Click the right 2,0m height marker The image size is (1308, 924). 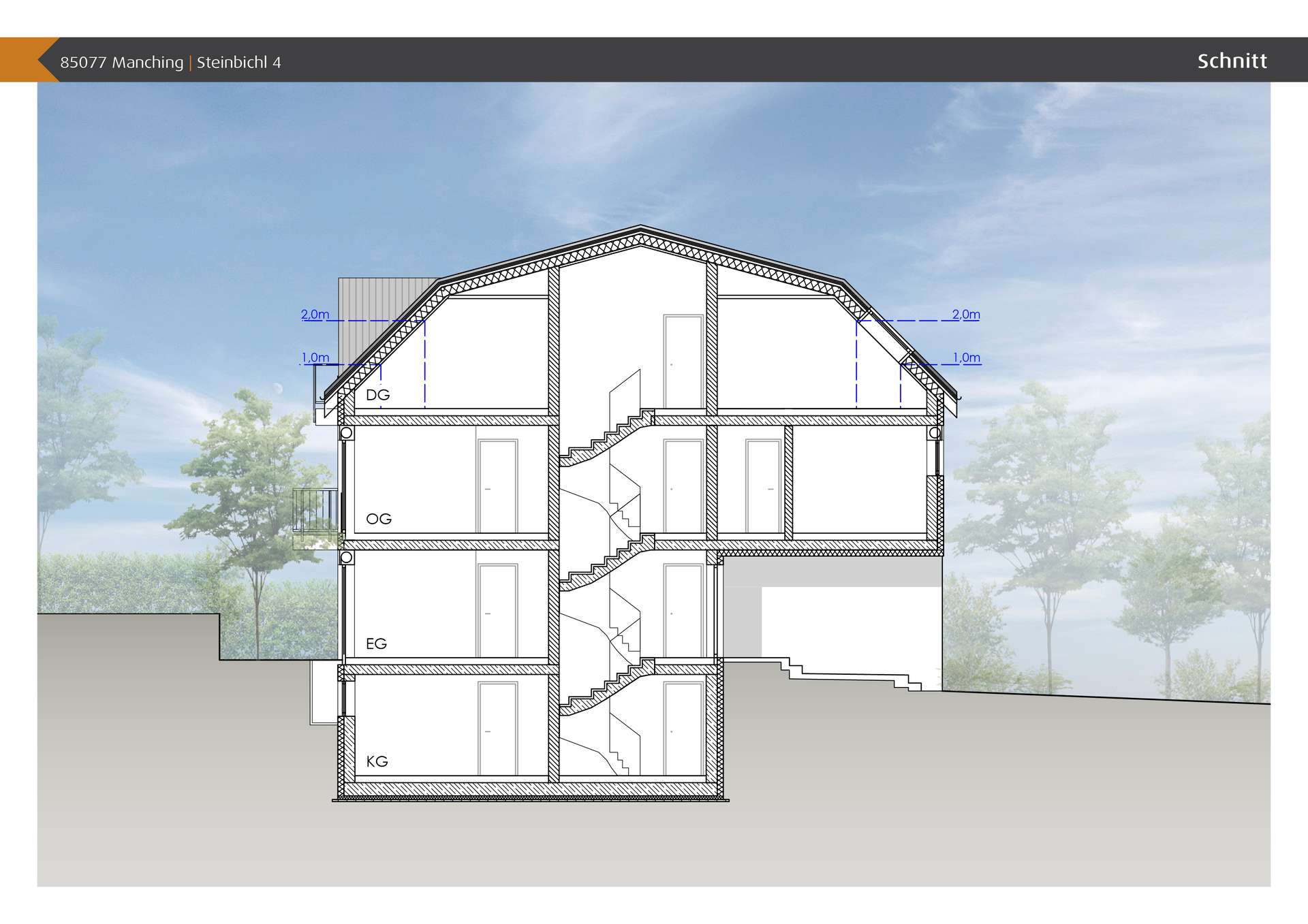click(966, 315)
